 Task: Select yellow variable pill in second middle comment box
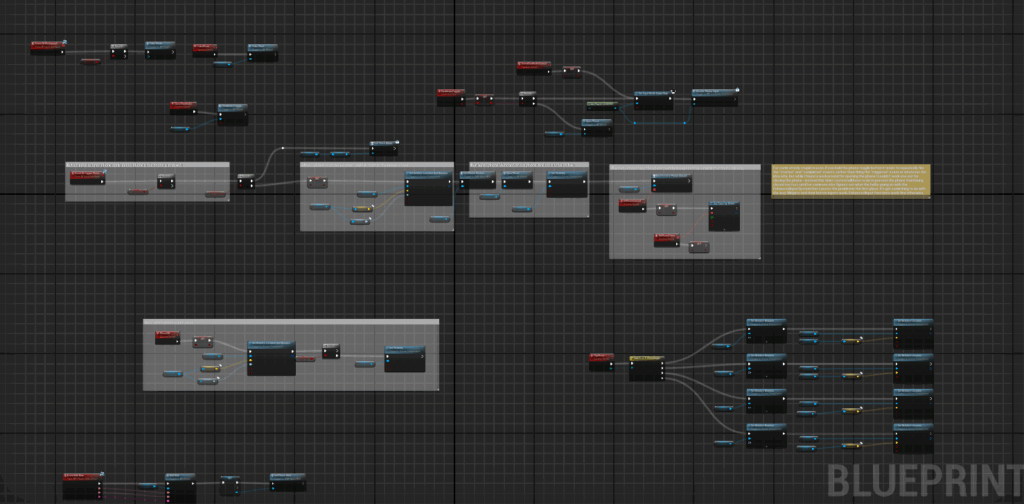click(361, 208)
